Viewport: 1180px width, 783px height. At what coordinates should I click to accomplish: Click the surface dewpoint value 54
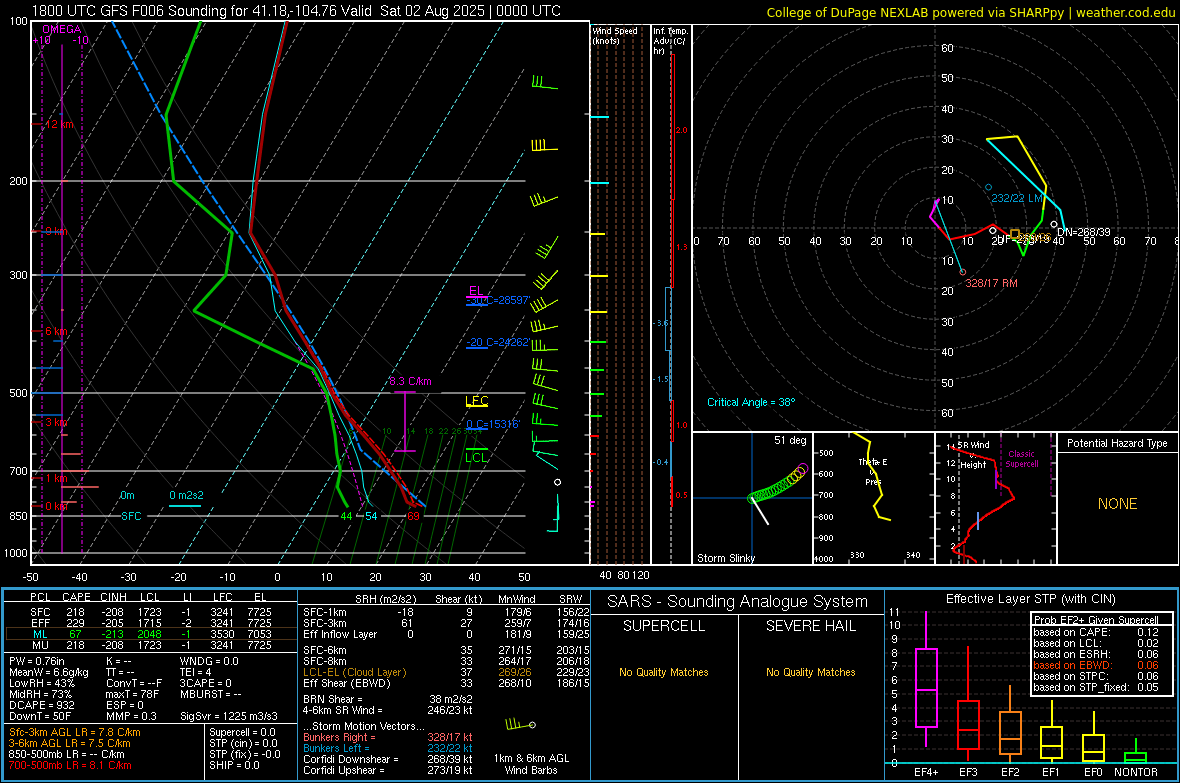(x=371, y=516)
